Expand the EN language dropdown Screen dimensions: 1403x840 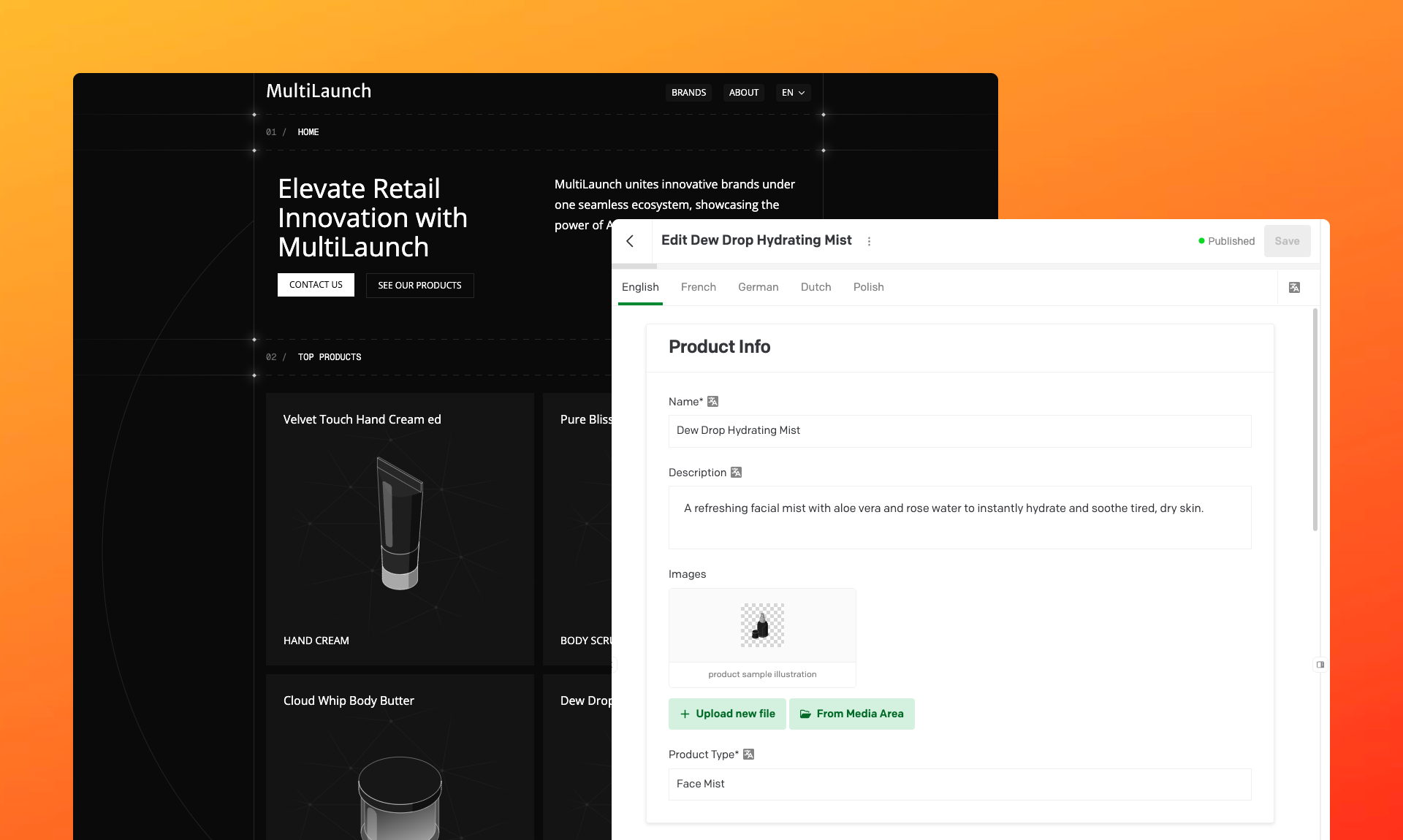(793, 93)
